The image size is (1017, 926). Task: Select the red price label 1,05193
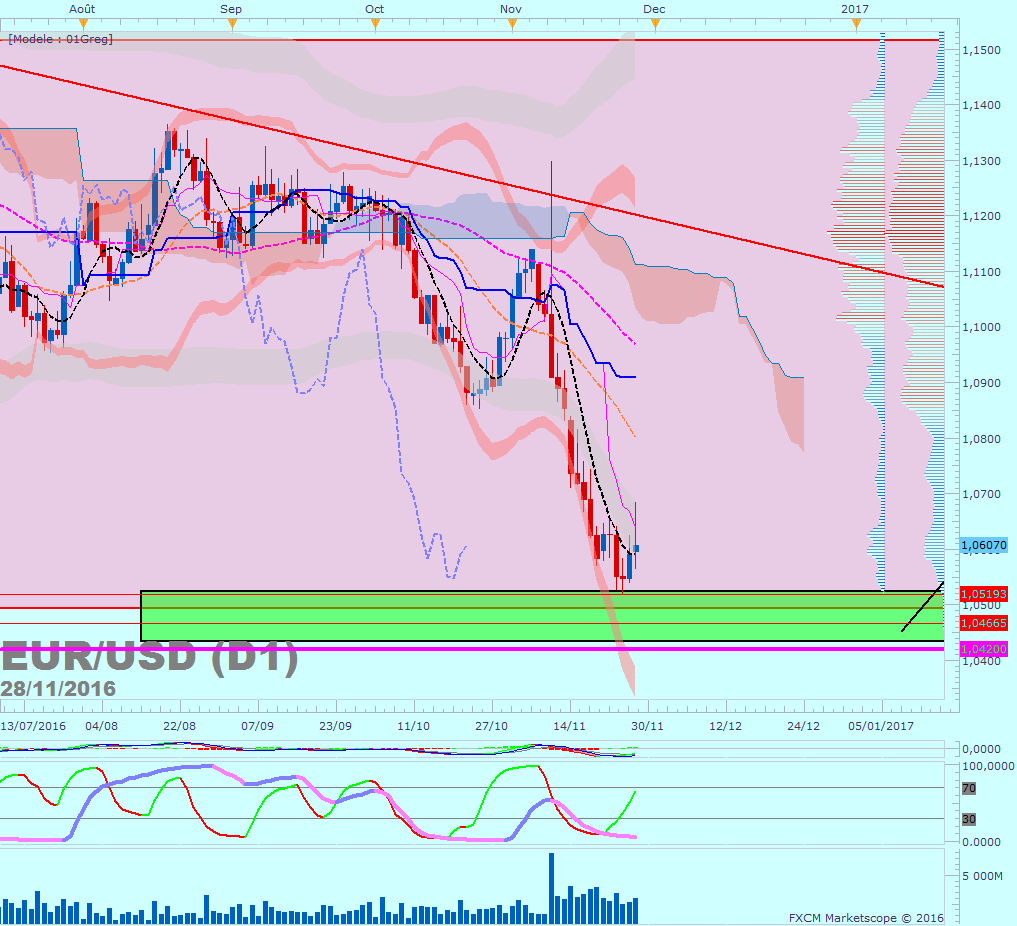click(x=984, y=594)
